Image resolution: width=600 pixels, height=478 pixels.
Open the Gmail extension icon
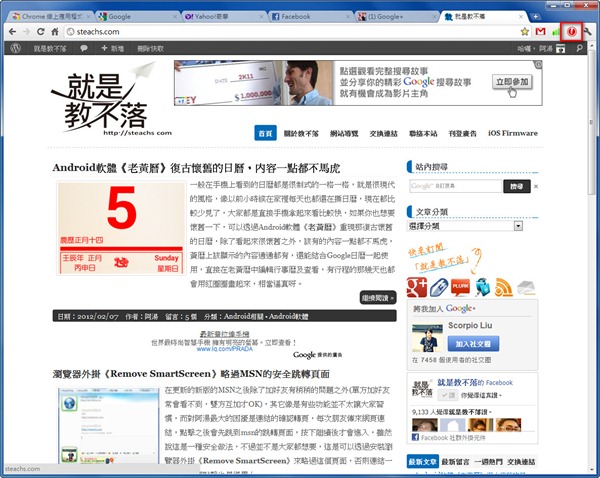tap(540, 32)
